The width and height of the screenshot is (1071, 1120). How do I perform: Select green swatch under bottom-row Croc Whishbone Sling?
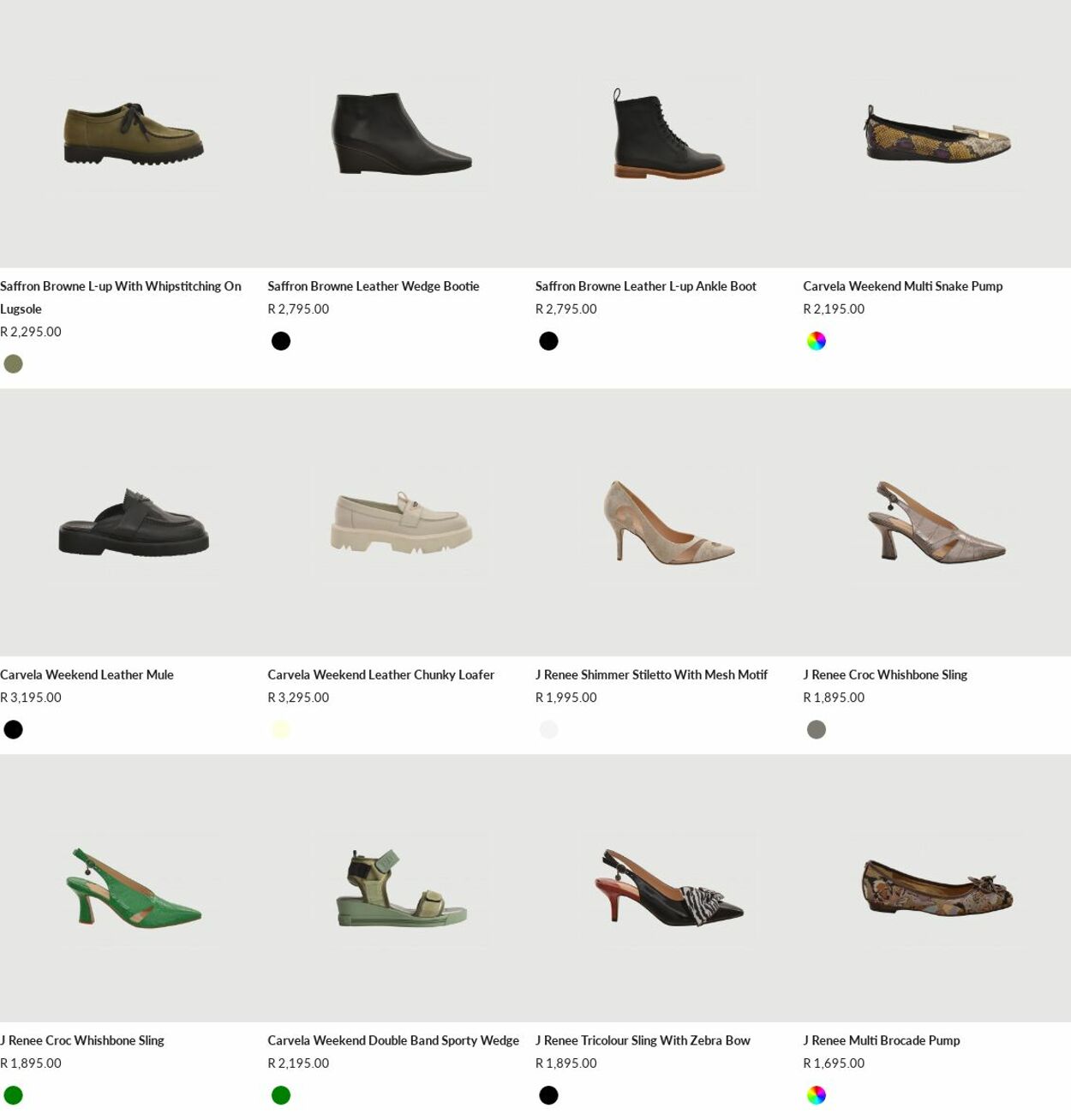click(13, 1095)
